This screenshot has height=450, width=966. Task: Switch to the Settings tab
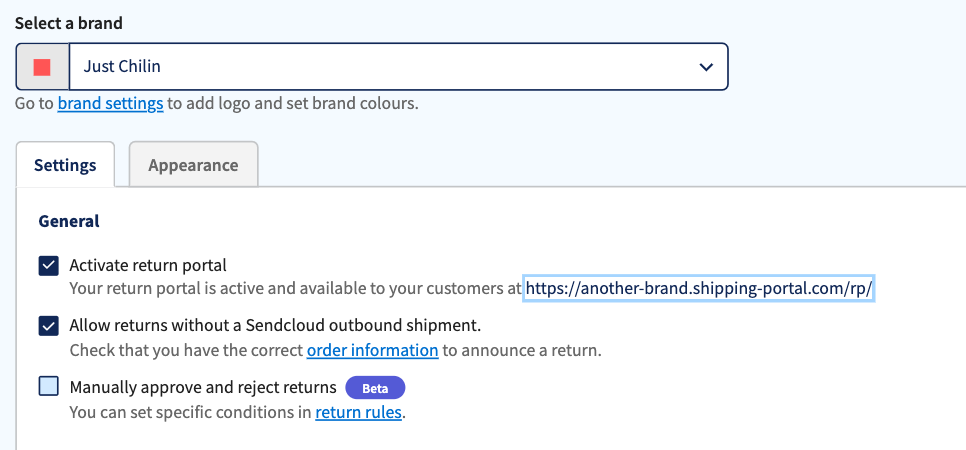coord(65,165)
